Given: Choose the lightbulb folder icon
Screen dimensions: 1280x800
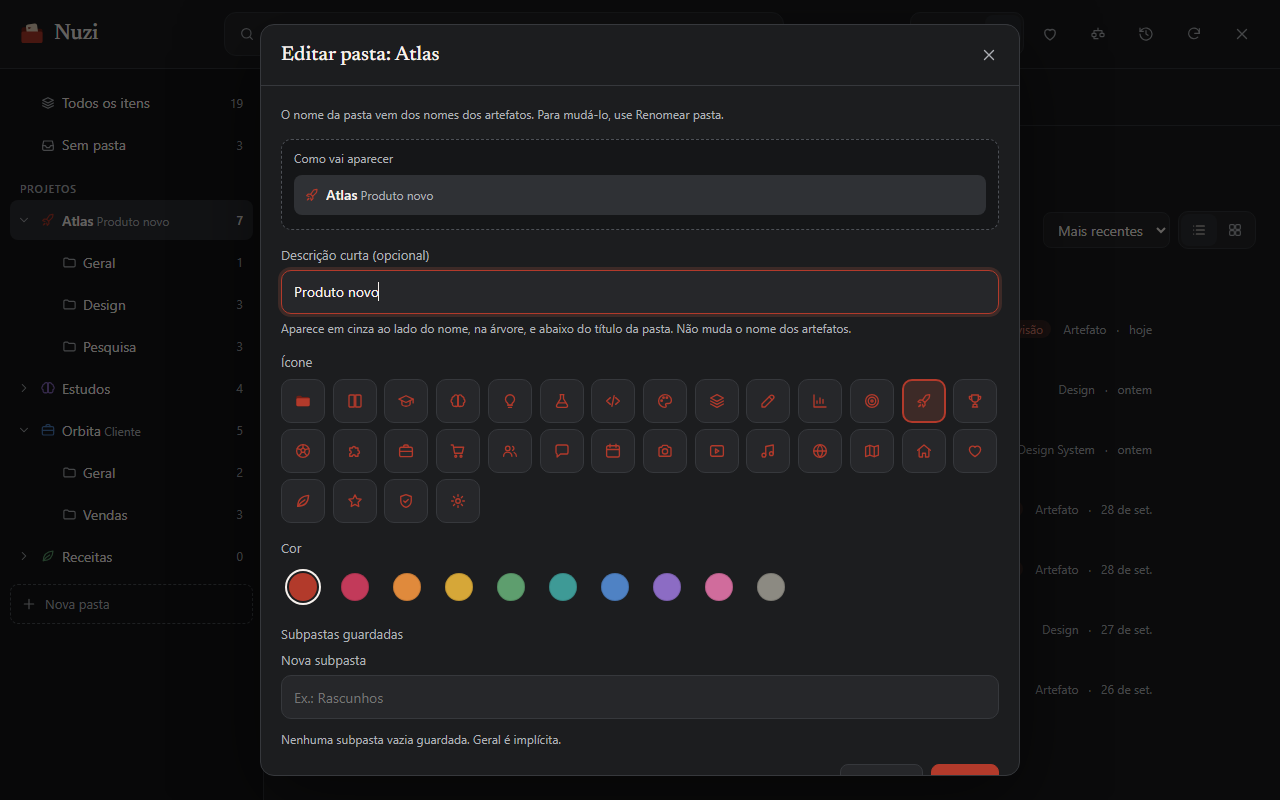Looking at the screenshot, I should (510, 401).
